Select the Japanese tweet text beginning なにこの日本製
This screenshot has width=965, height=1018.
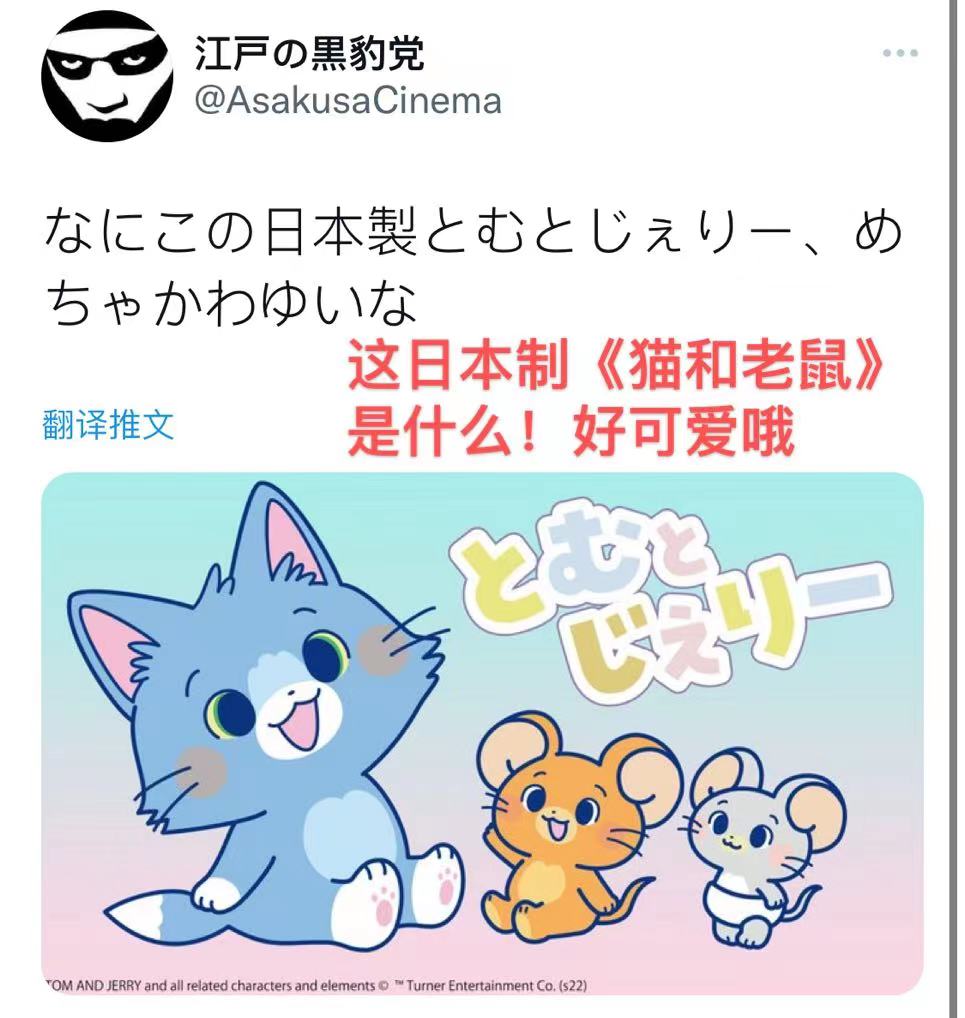pos(473,267)
